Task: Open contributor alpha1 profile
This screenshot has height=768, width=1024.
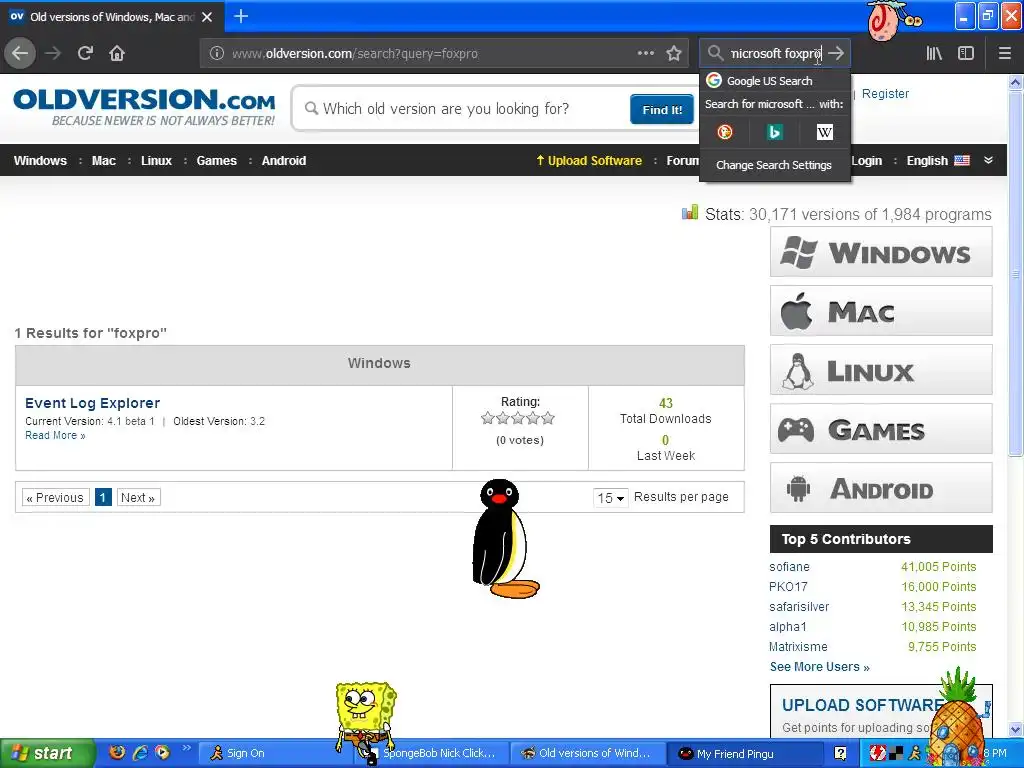Action: tap(787, 627)
